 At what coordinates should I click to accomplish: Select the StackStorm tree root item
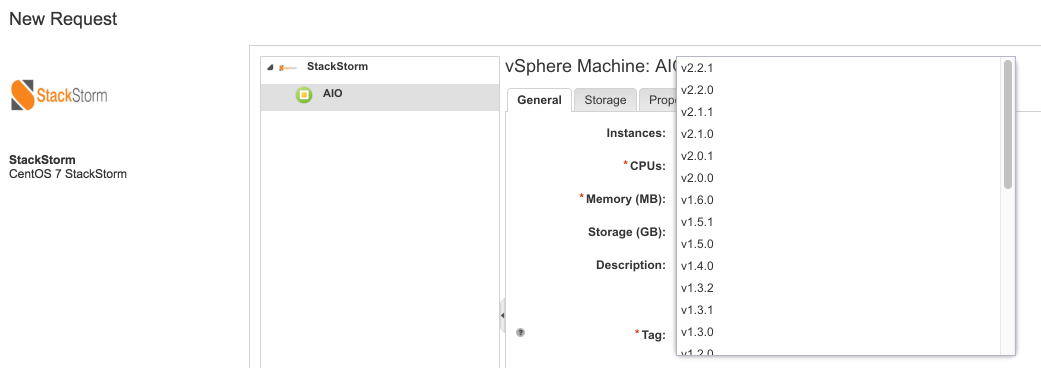pyautogui.click(x=337, y=66)
